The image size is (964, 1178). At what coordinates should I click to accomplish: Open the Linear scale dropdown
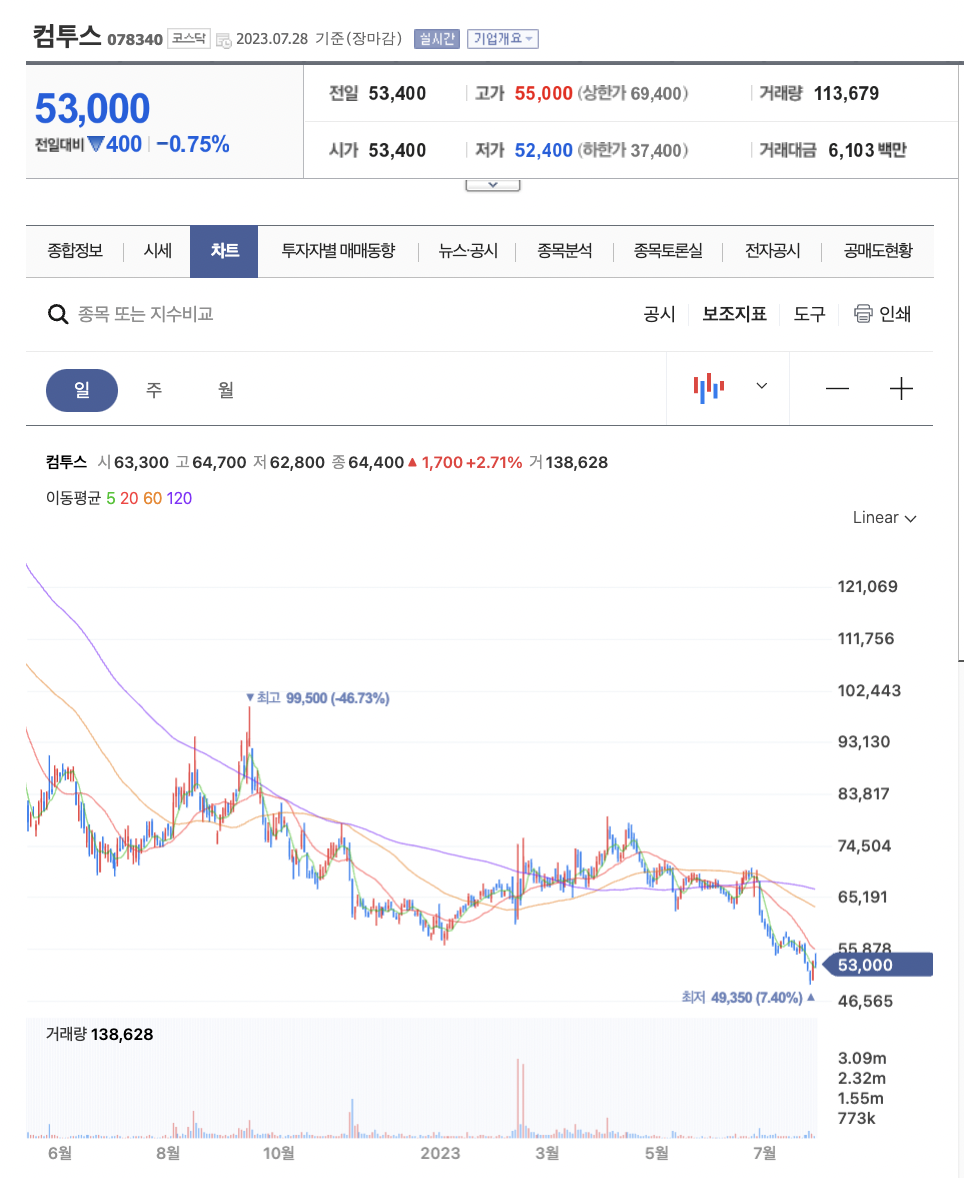pos(884,518)
